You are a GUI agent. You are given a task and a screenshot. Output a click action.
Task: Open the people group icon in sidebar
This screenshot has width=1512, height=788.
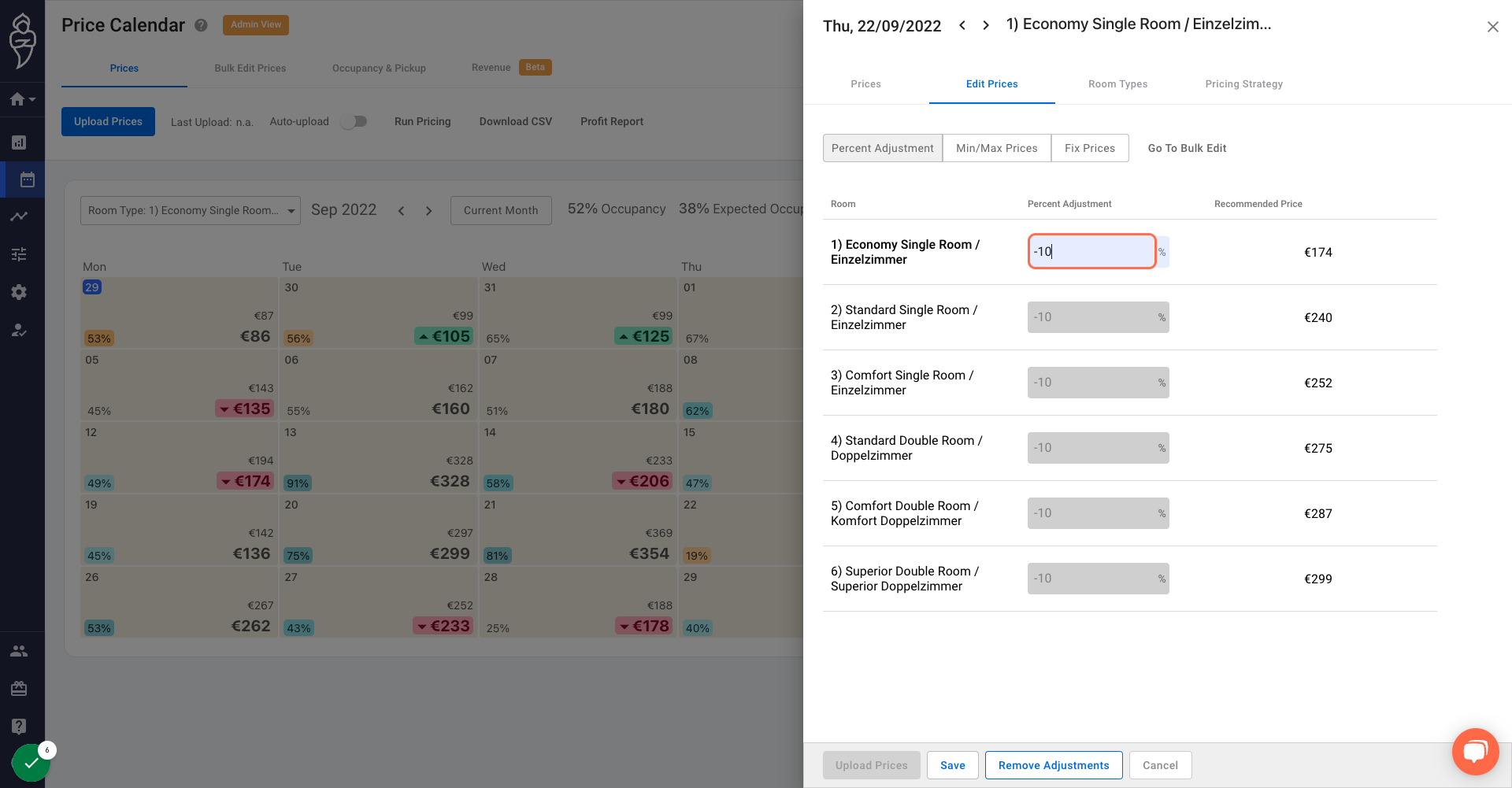[19, 651]
